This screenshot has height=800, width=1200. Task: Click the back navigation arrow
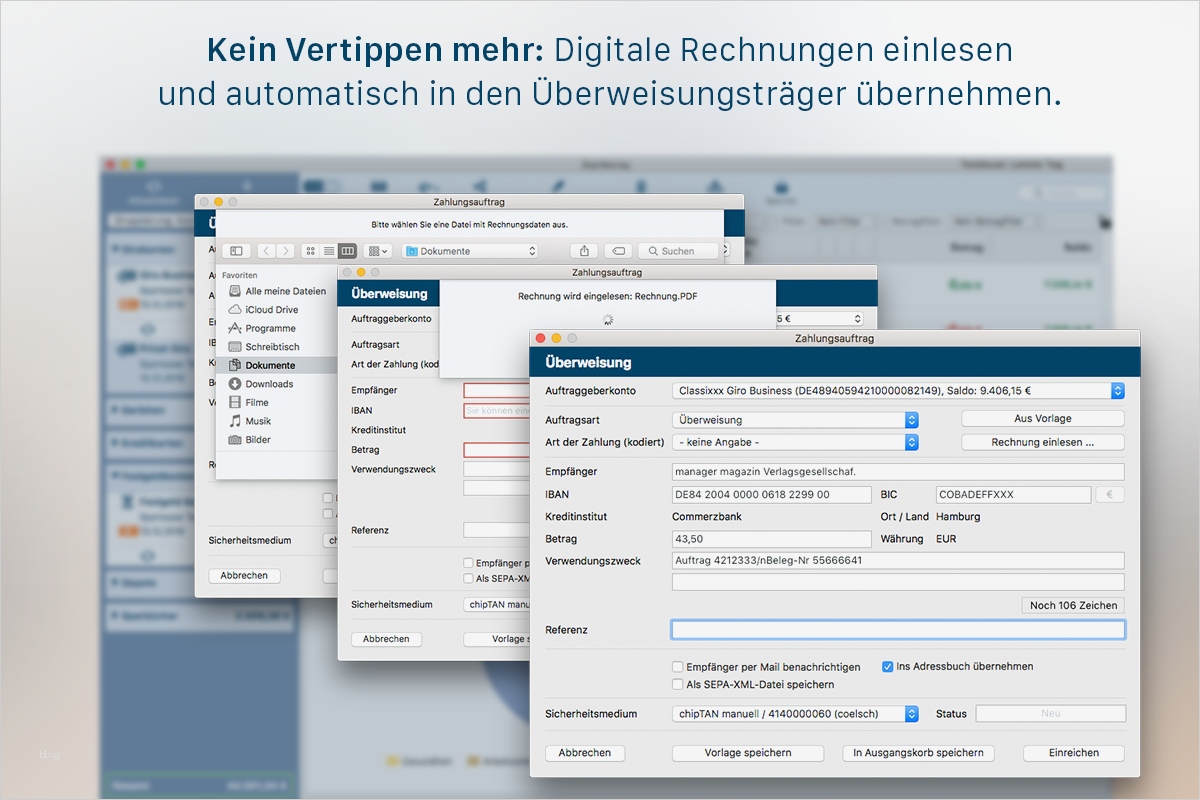click(268, 251)
